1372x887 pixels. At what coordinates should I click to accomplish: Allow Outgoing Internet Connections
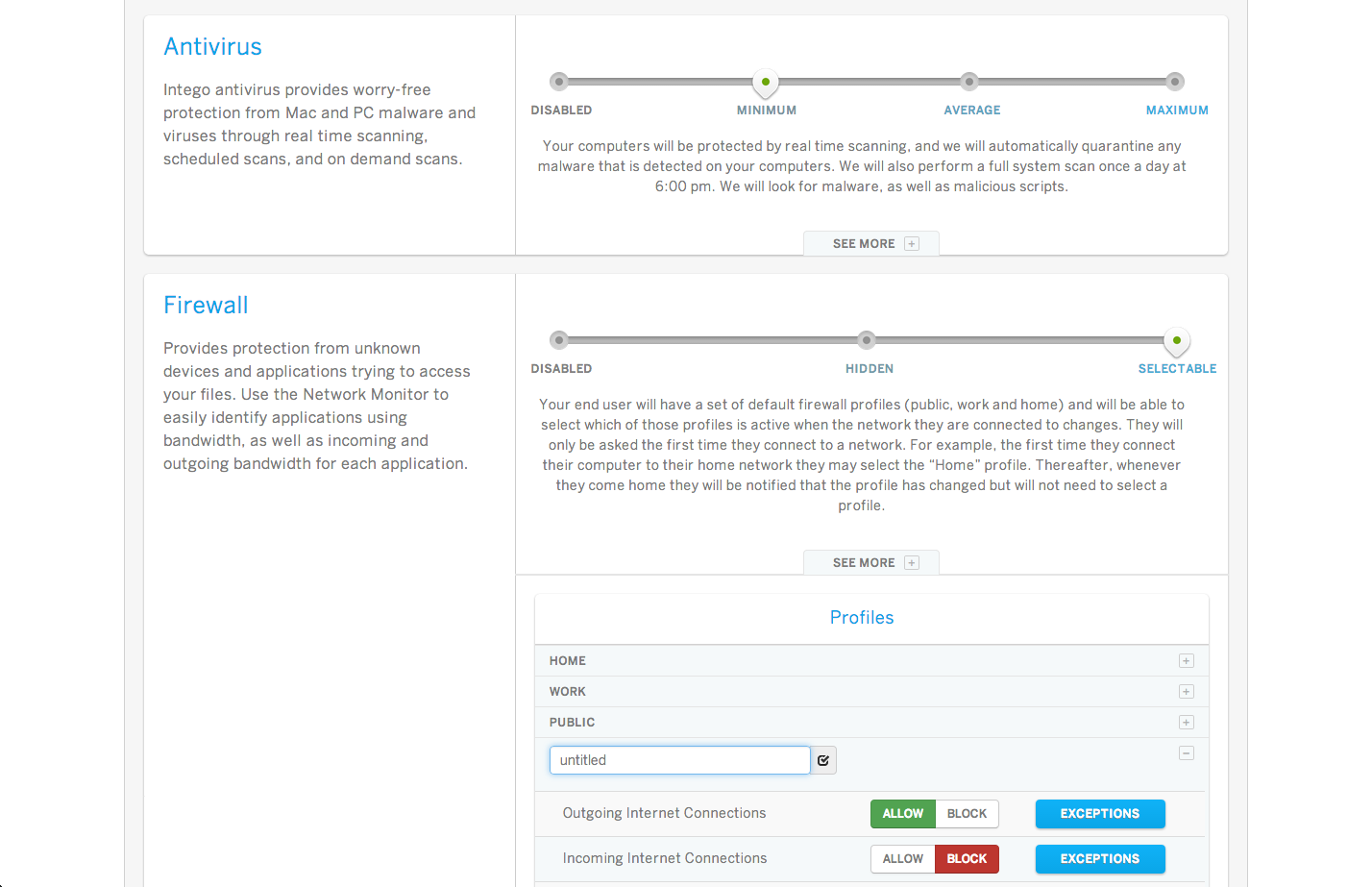903,814
